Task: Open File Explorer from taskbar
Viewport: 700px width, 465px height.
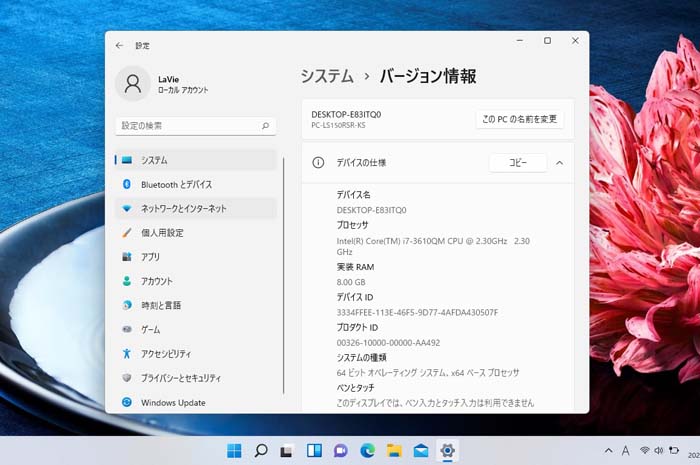Action: point(394,451)
